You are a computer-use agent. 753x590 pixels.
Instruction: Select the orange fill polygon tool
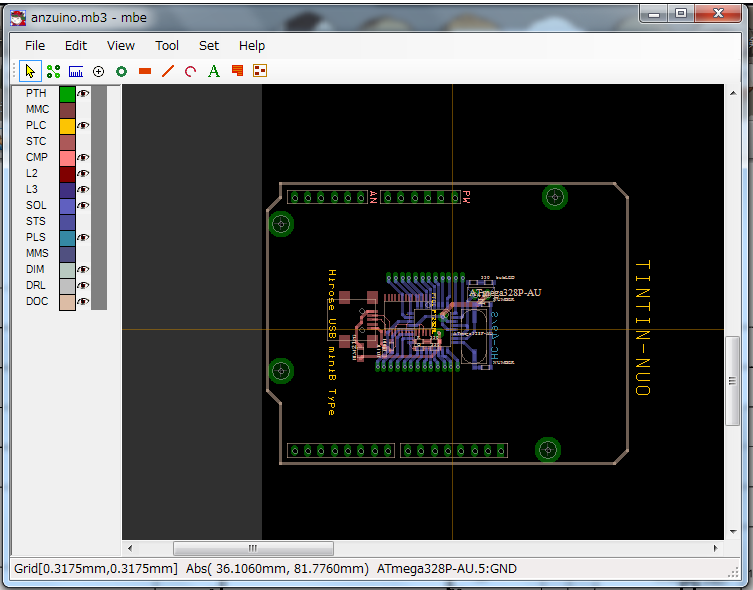[x=237, y=72]
